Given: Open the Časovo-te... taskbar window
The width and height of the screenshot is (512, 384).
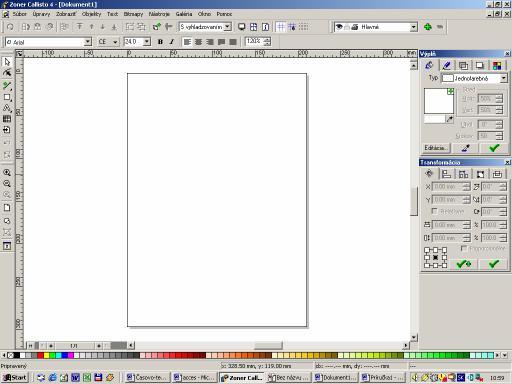Looking at the screenshot, I should pyautogui.click(x=147, y=377).
